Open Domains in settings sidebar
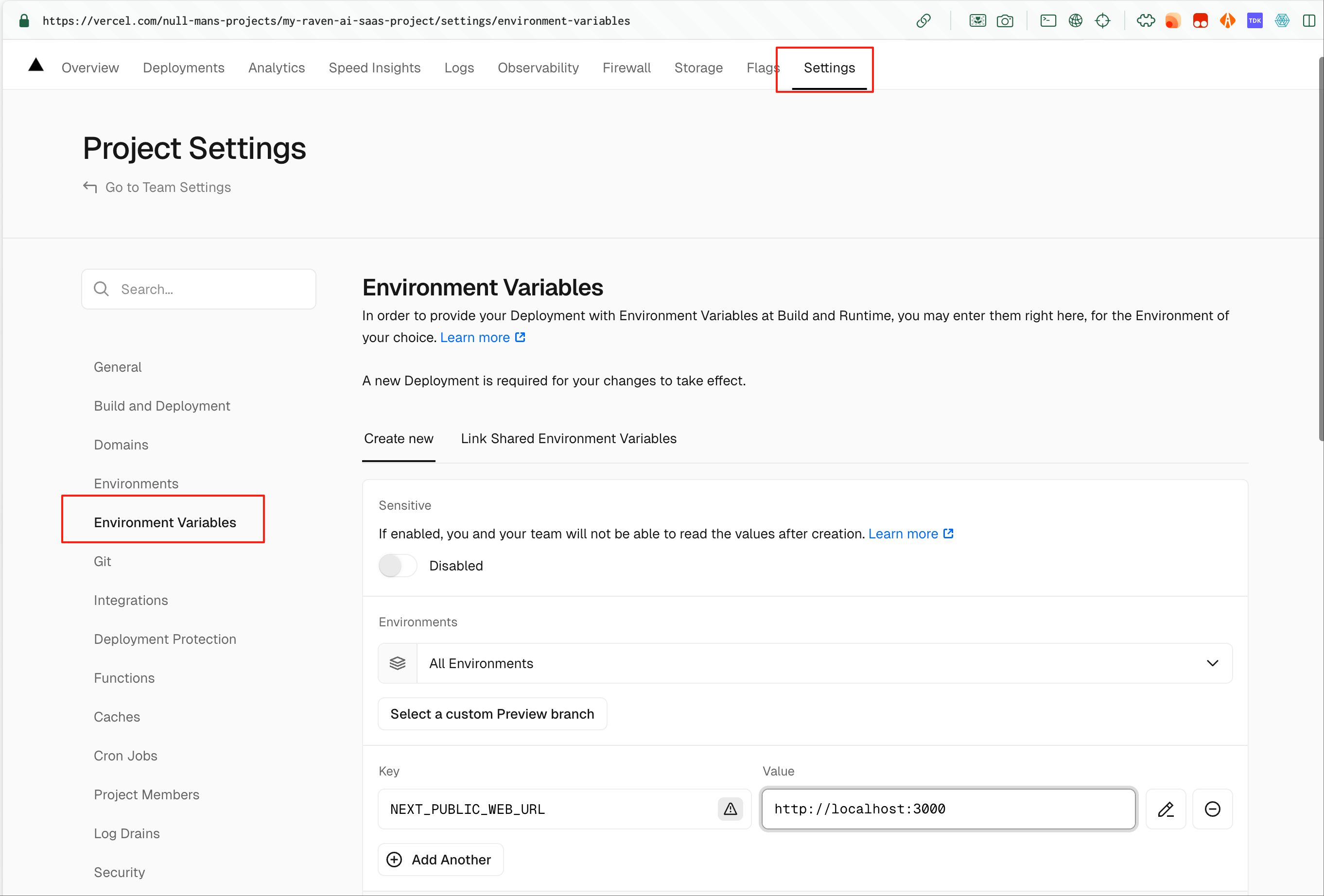The image size is (1324, 896). pos(121,444)
